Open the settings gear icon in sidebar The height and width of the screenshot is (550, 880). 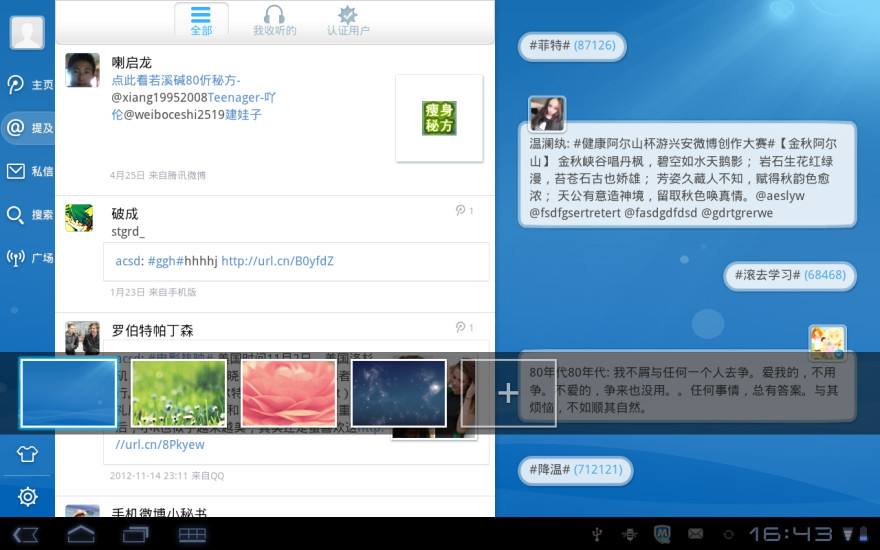tap(27, 497)
